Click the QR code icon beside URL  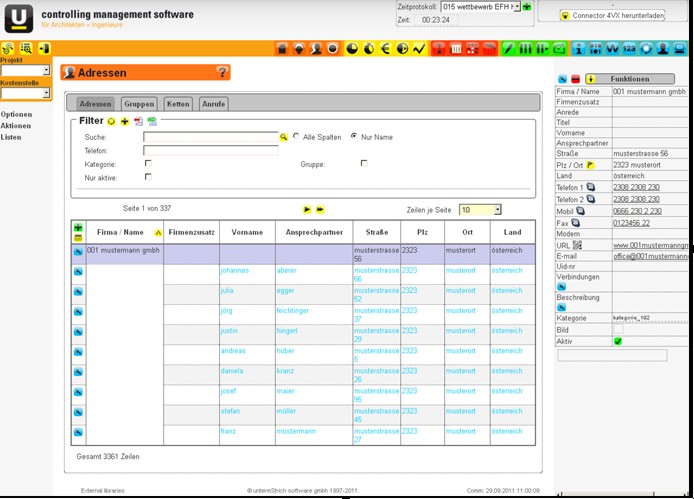point(577,245)
